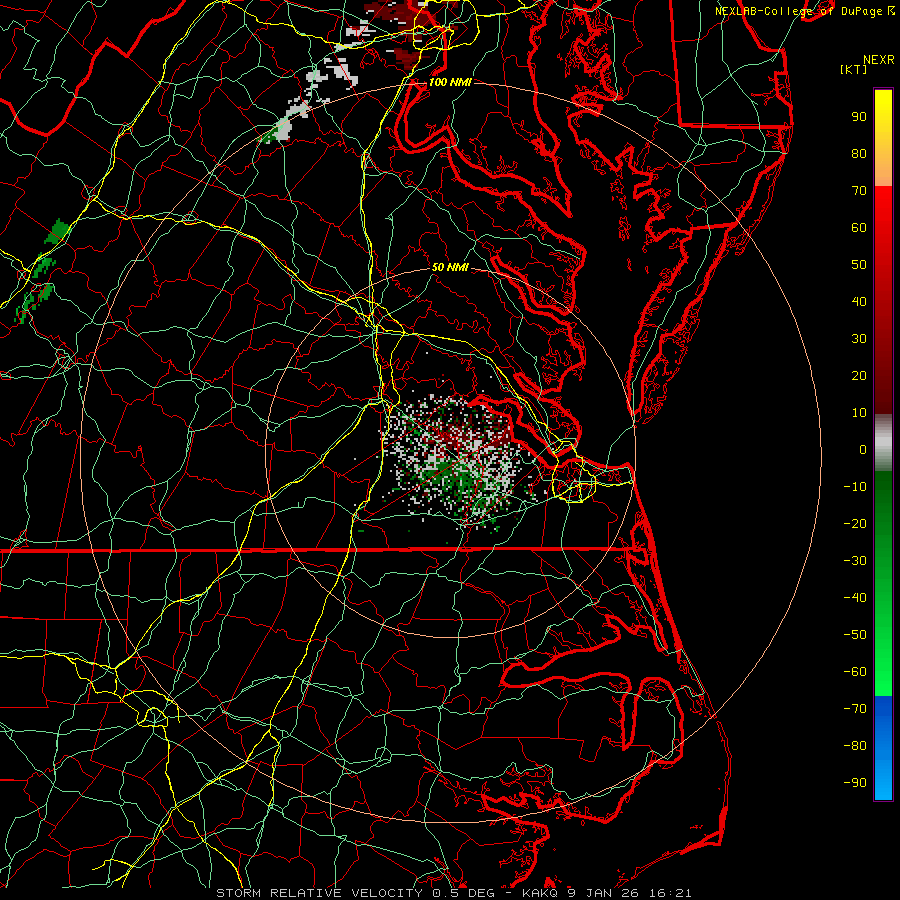Click the -30 value on the velocity scale
Screen dimensions: 900x900
pyautogui.click(x=855, y=561)
